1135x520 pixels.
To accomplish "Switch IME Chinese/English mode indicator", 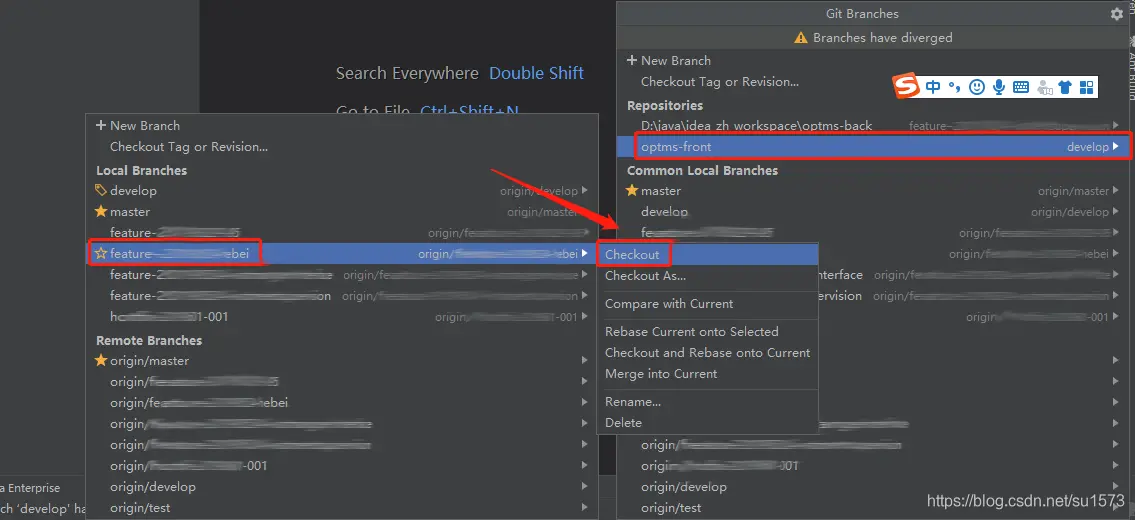I will (933, 87).
